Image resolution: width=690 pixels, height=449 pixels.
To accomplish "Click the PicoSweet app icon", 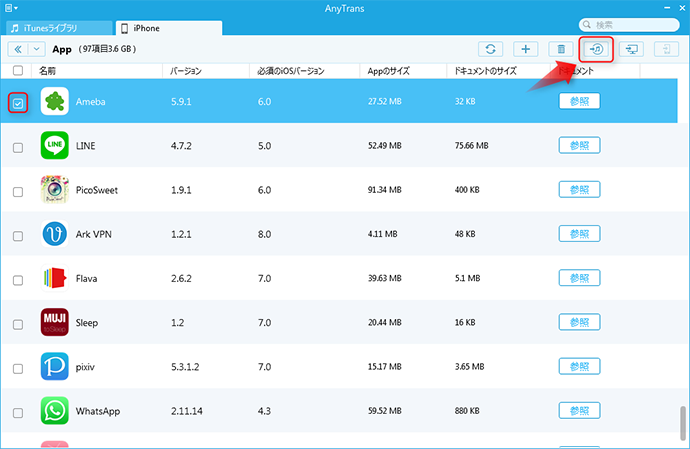I will click(x=55, y=190).
